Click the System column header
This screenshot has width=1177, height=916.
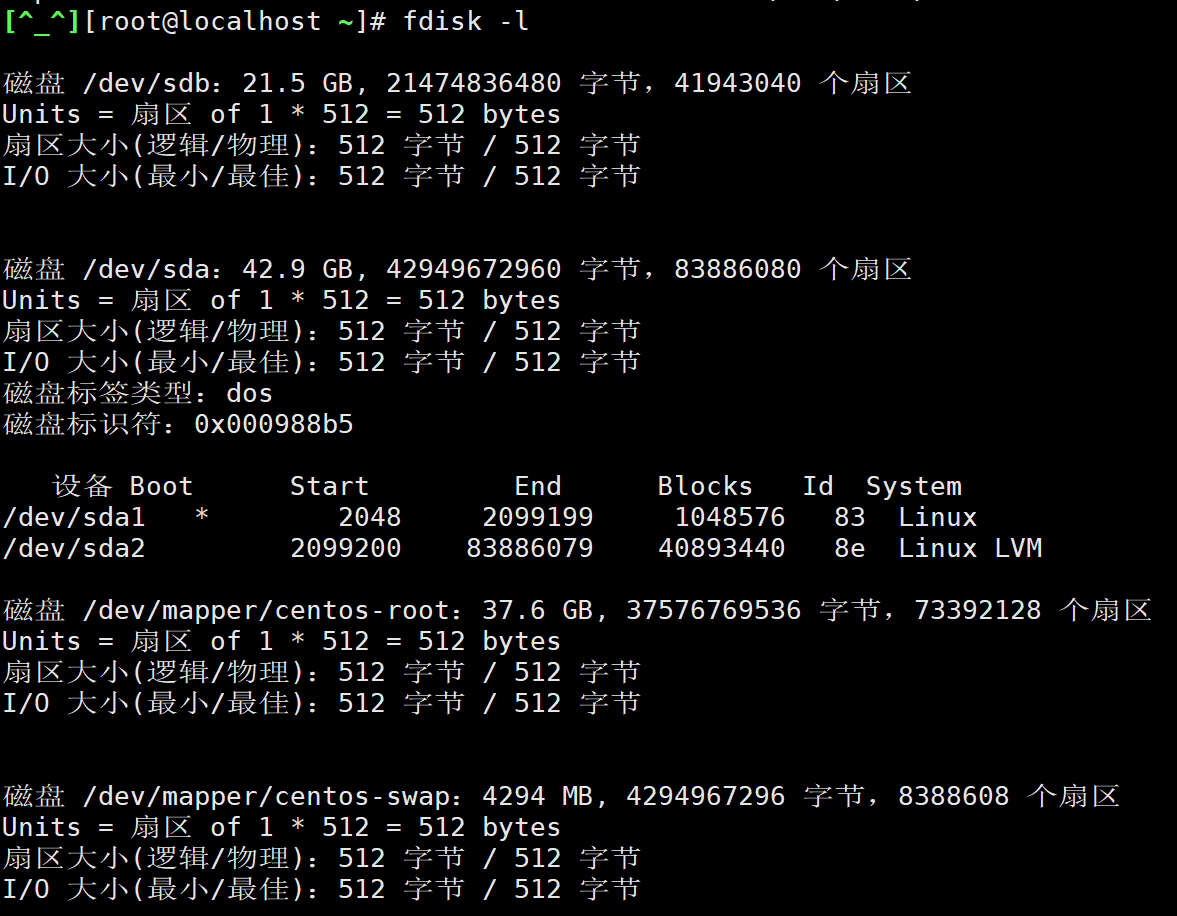pos(913,486)
